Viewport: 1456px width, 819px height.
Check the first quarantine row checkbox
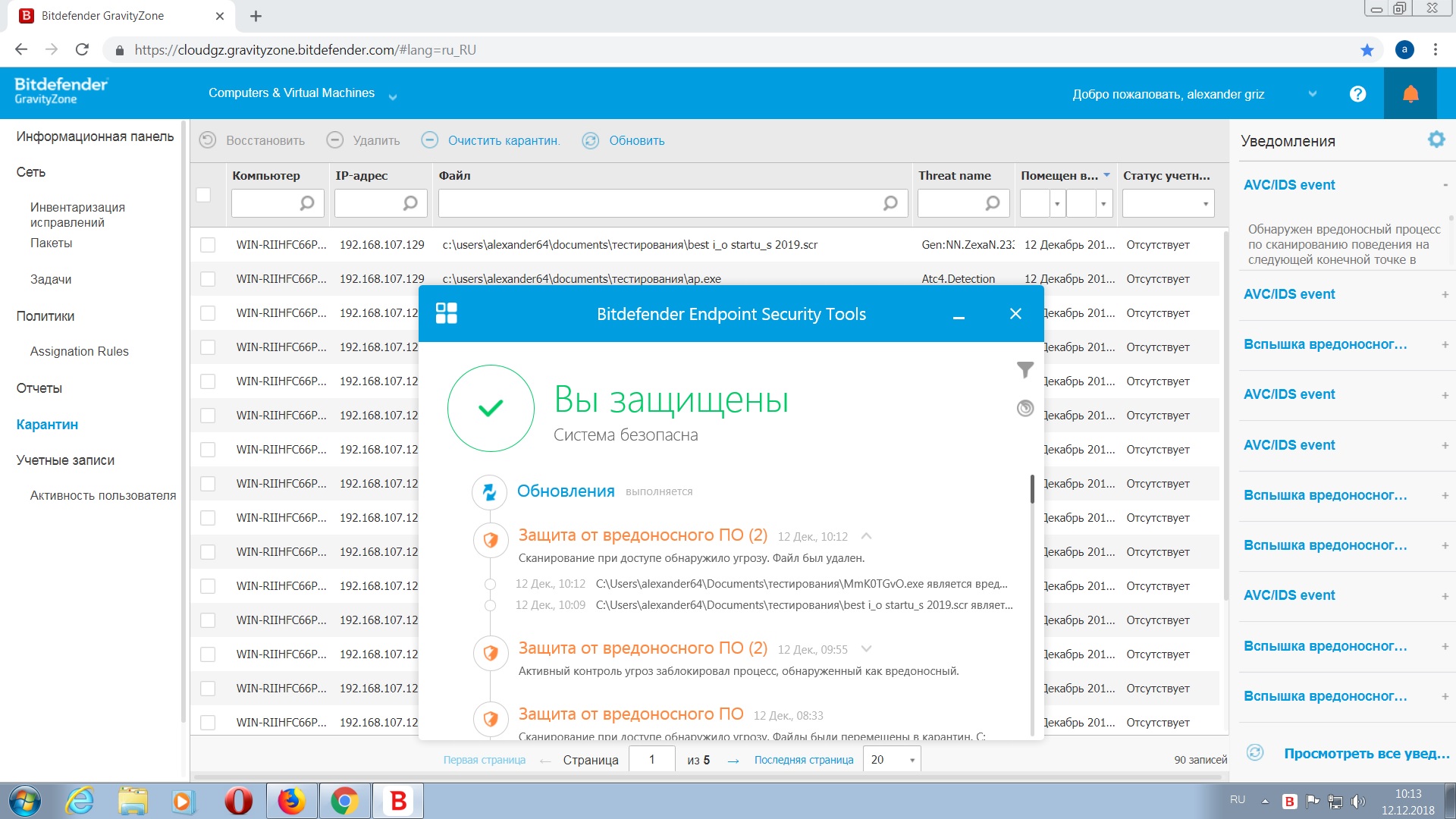coord(207,245)
